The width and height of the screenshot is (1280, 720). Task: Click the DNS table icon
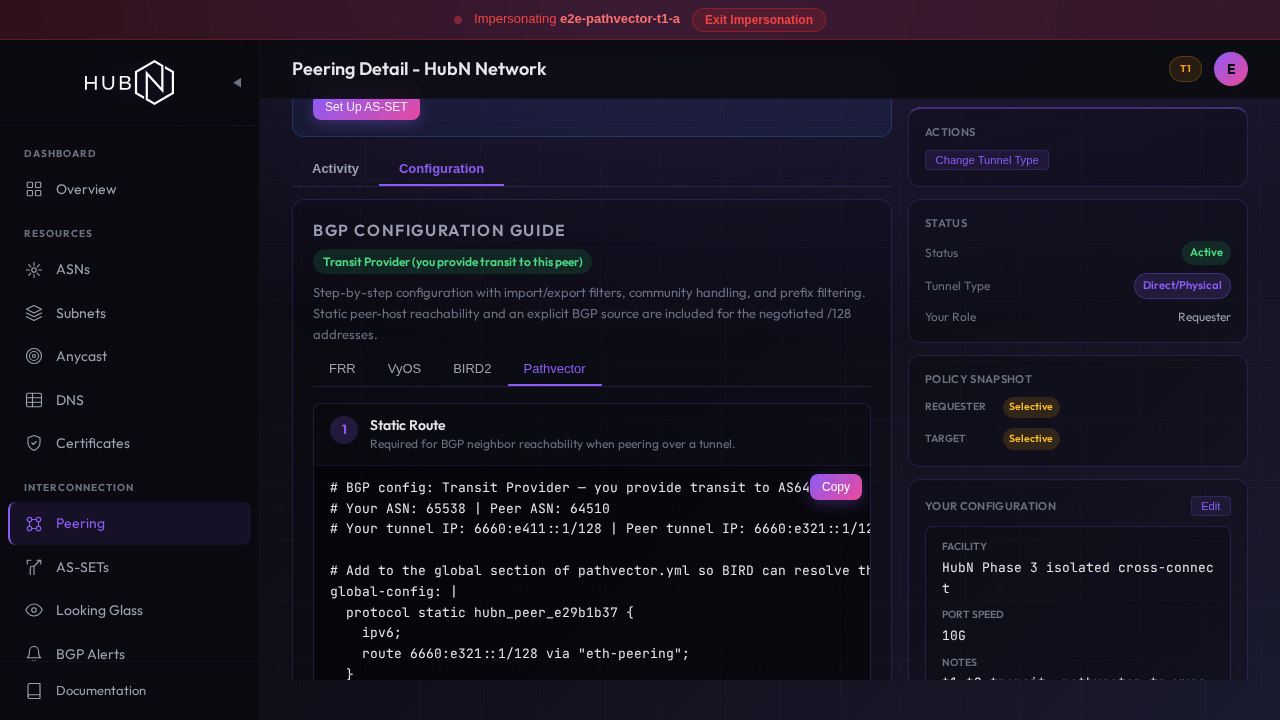[34, 400]
